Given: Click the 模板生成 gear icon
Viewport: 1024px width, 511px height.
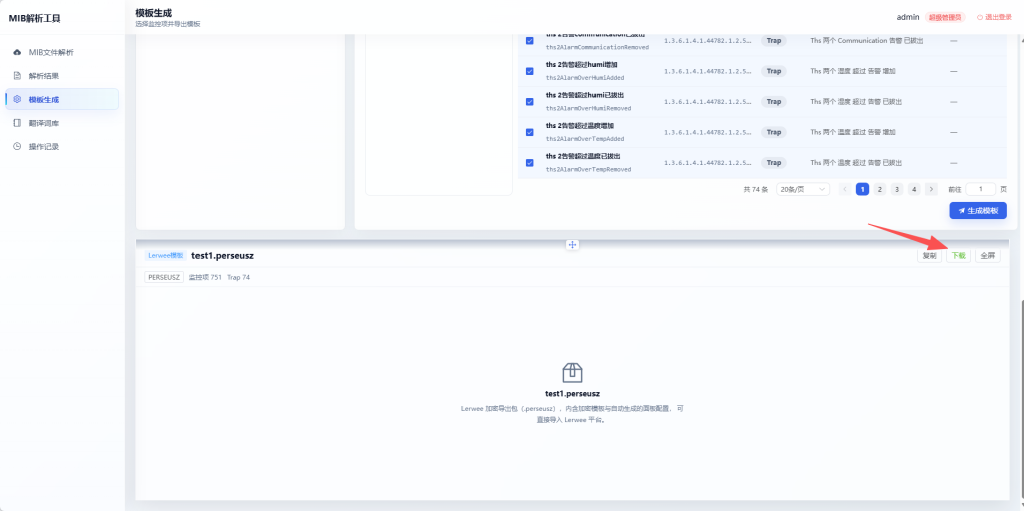Looking at the screenshot, I should 17,99.
